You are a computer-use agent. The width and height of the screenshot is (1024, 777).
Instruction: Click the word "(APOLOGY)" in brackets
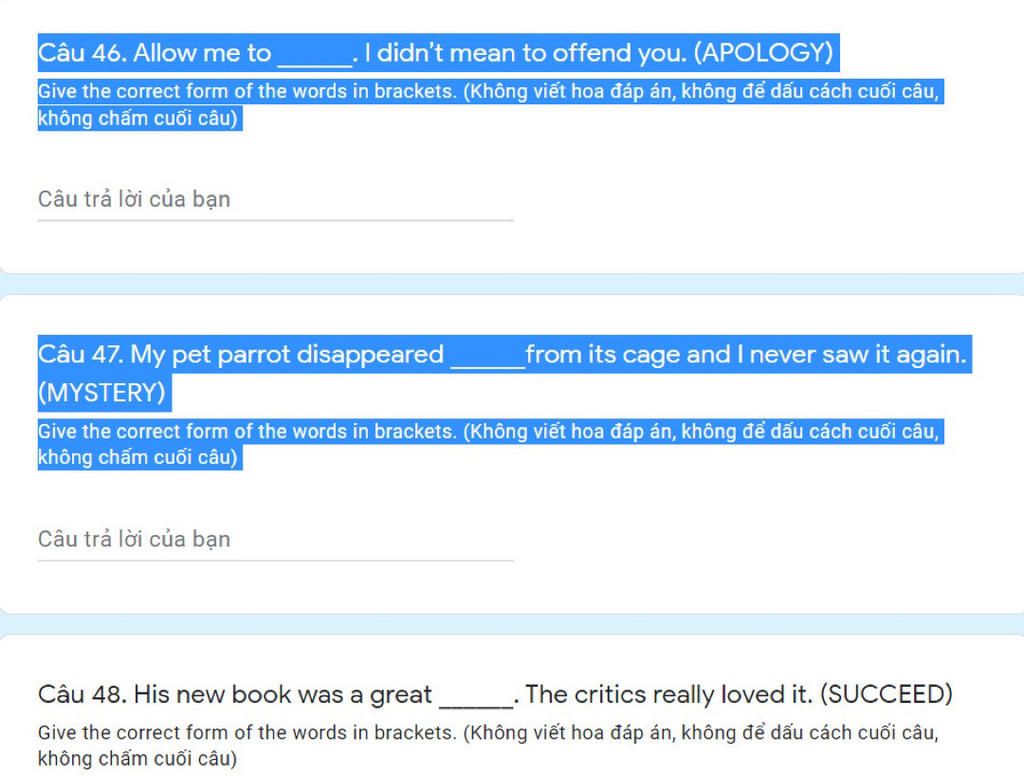[763, 52]
